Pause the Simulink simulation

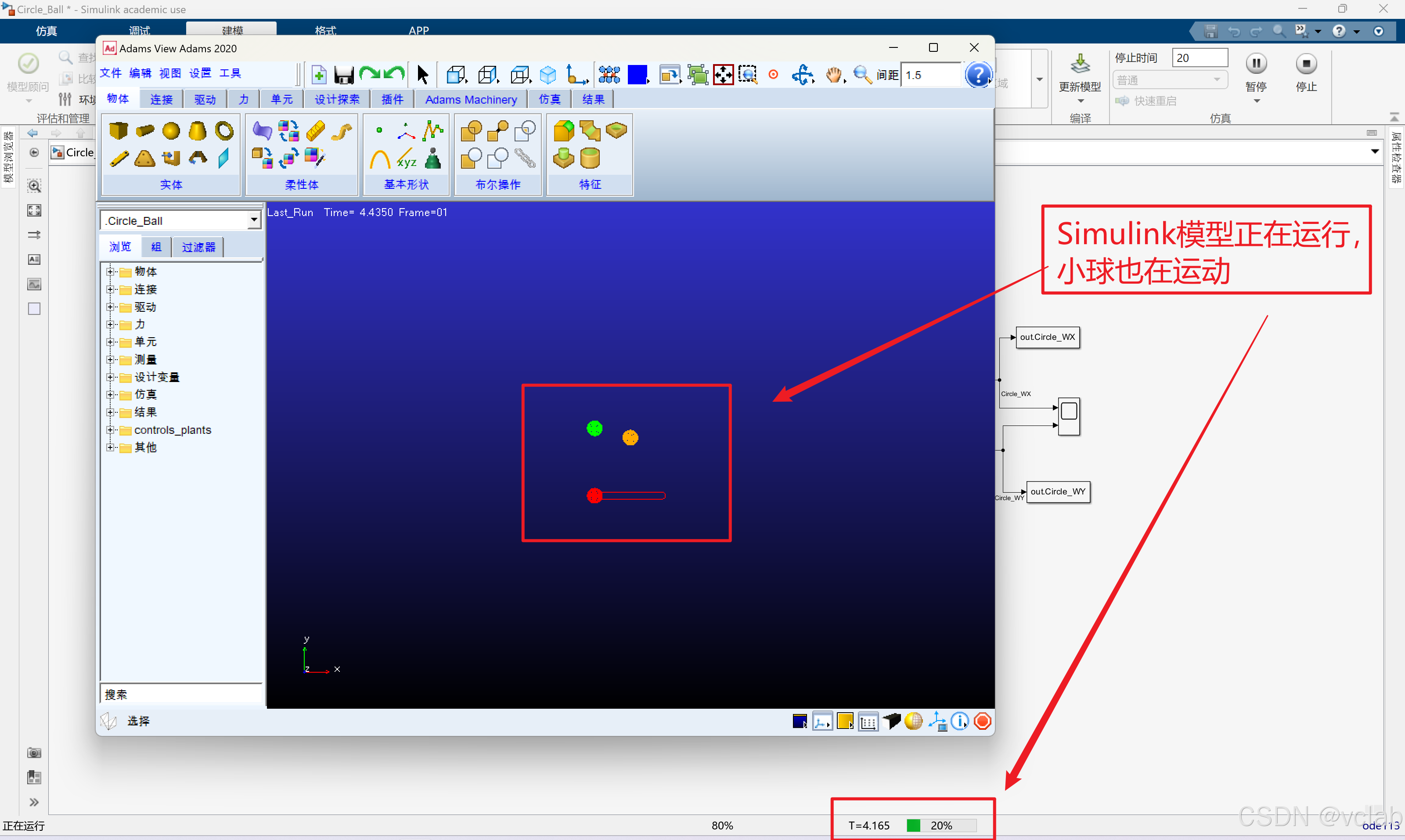[x=1256, y=63]
